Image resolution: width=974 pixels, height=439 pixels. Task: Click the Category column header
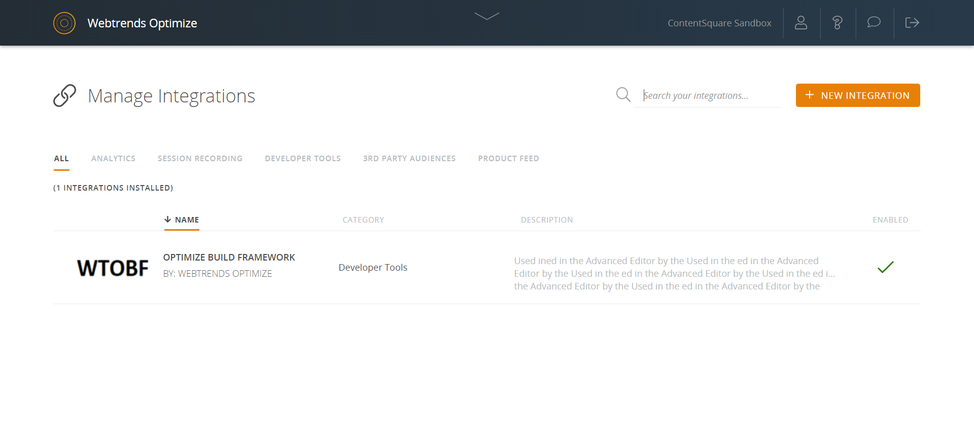(x=363, y=220)
